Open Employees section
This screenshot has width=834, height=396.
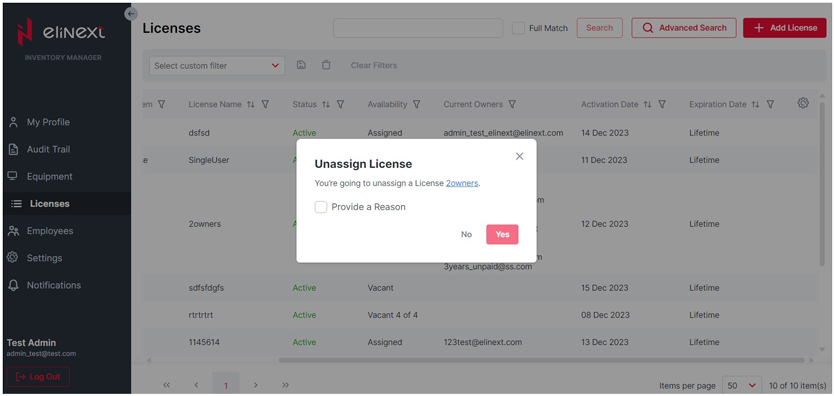[49, 231]
